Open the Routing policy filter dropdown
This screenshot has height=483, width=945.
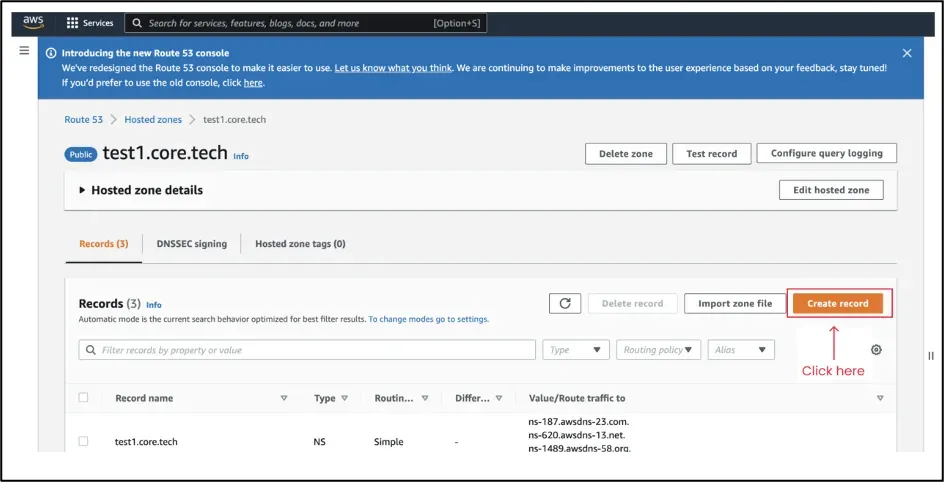pyautogui.click(x=658, y=350)
